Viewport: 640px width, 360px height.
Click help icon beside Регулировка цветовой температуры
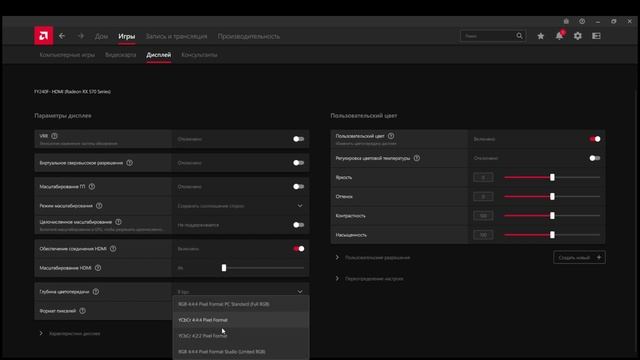pos(417,158)
